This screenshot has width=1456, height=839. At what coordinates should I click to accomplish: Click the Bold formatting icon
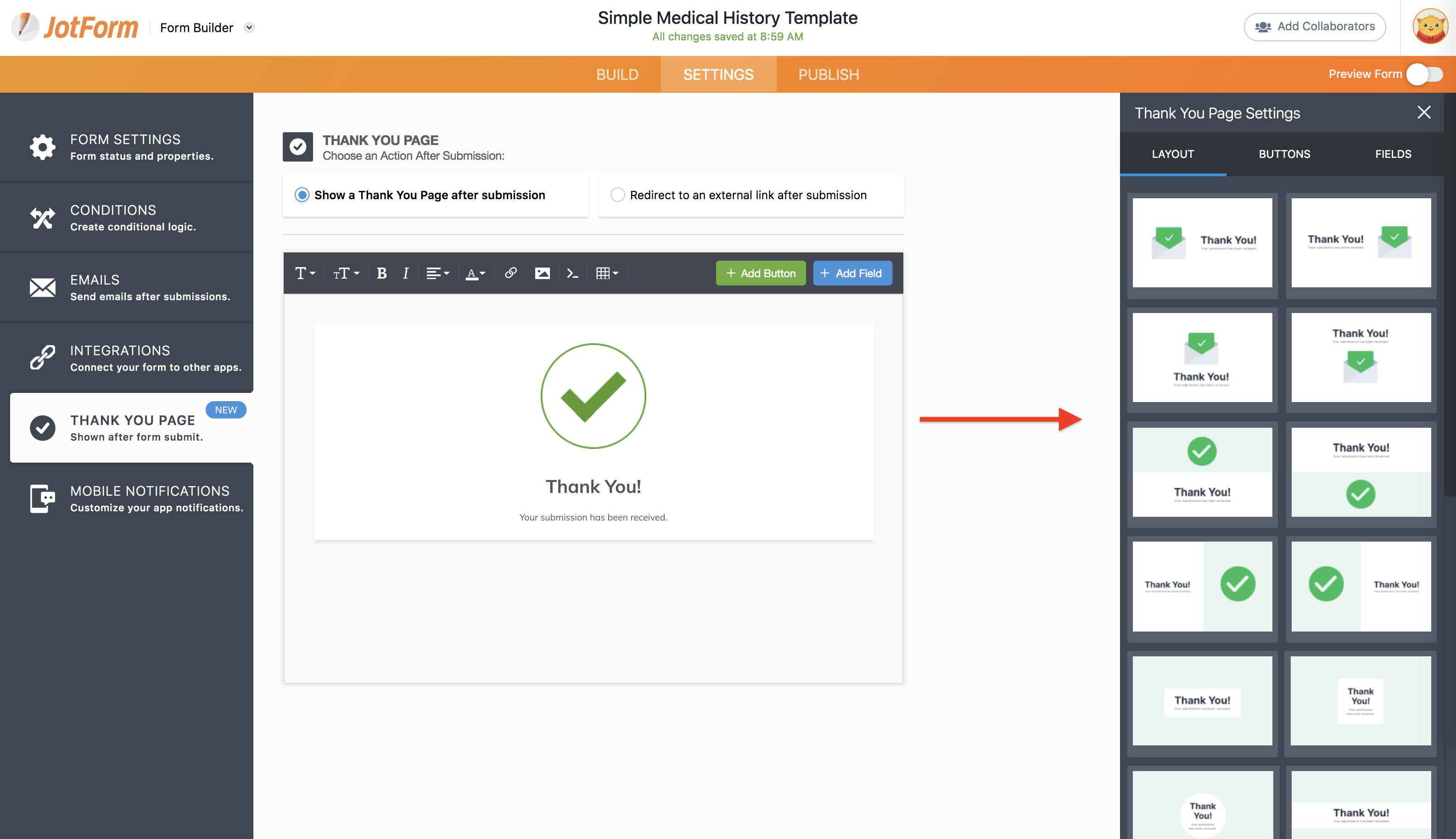381,273
